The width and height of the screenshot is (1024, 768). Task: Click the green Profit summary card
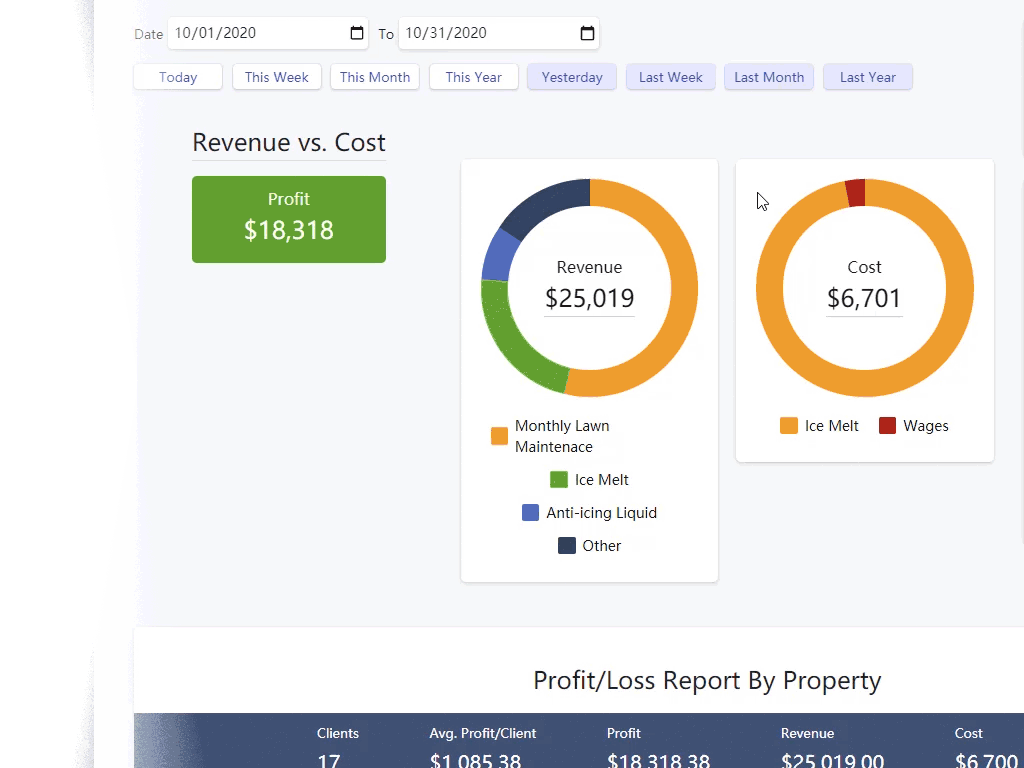coord(289,219)
